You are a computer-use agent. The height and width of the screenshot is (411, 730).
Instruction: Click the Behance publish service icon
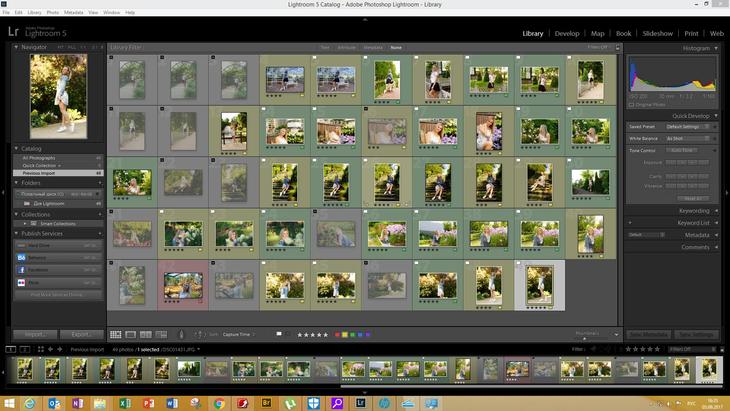coord(20,257)
